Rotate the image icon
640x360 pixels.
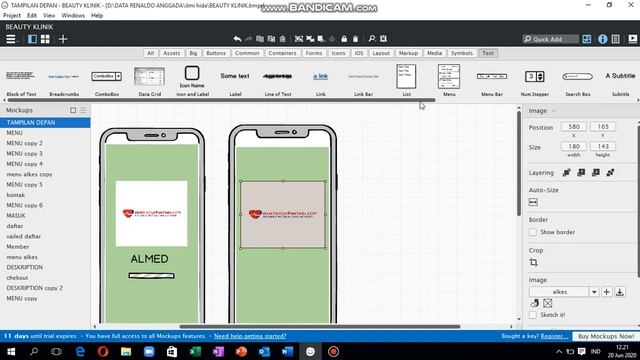click(x=534, y=303)
